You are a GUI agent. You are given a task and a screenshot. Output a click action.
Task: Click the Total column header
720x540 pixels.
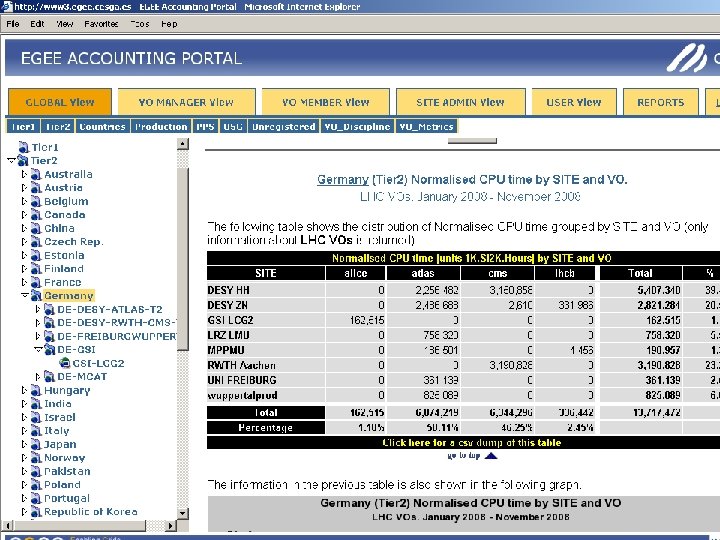coord(641,273)
